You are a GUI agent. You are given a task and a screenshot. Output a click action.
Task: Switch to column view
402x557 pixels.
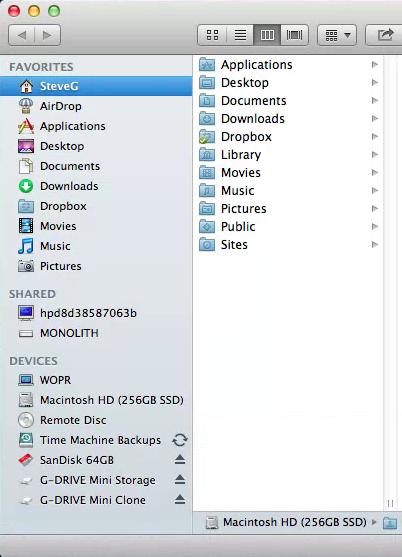pos(267,35)
